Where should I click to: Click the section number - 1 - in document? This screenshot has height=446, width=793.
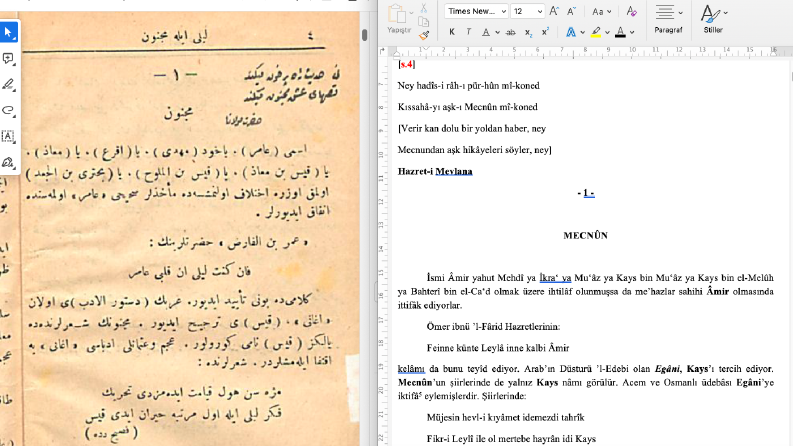pos(586,193)
